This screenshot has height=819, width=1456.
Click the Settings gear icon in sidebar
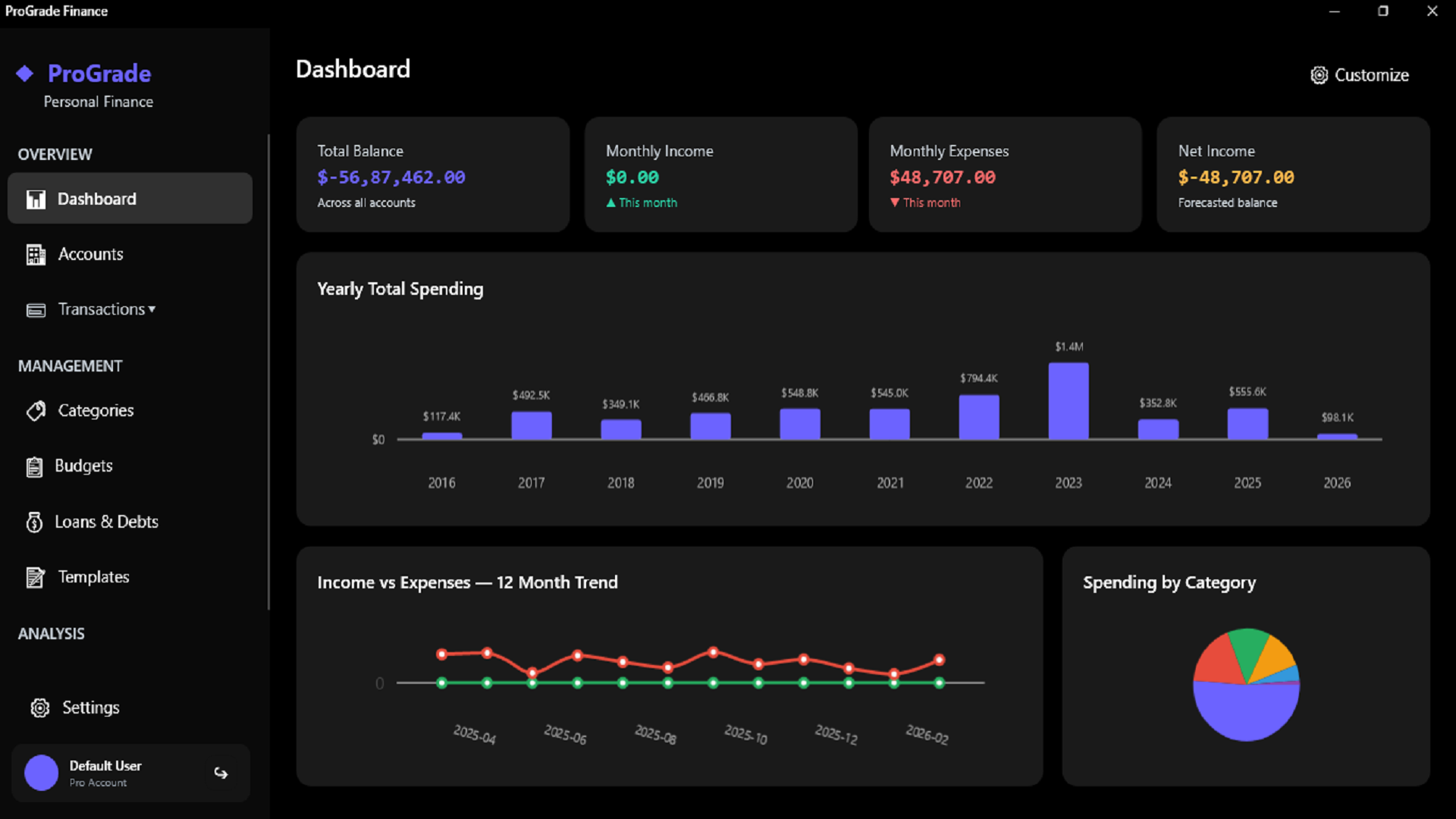(40, 708)
